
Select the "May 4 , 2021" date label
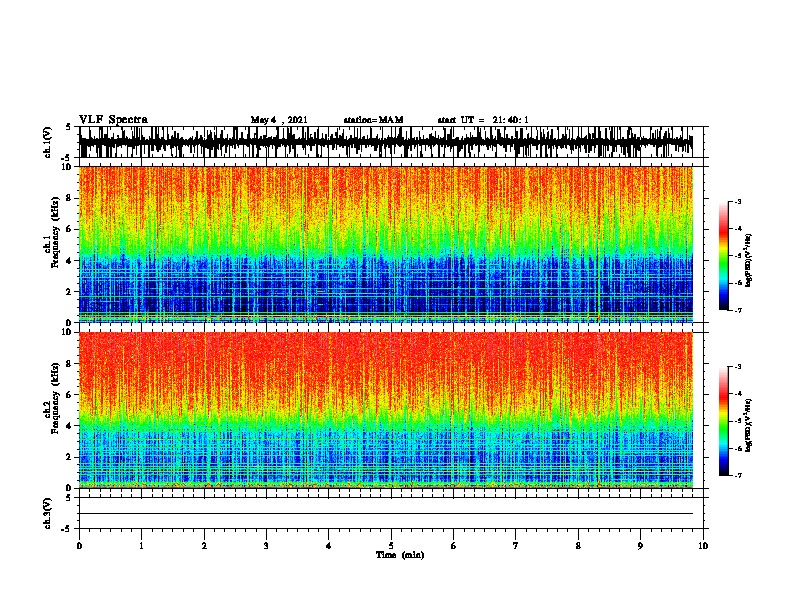(x=279, y=120)
